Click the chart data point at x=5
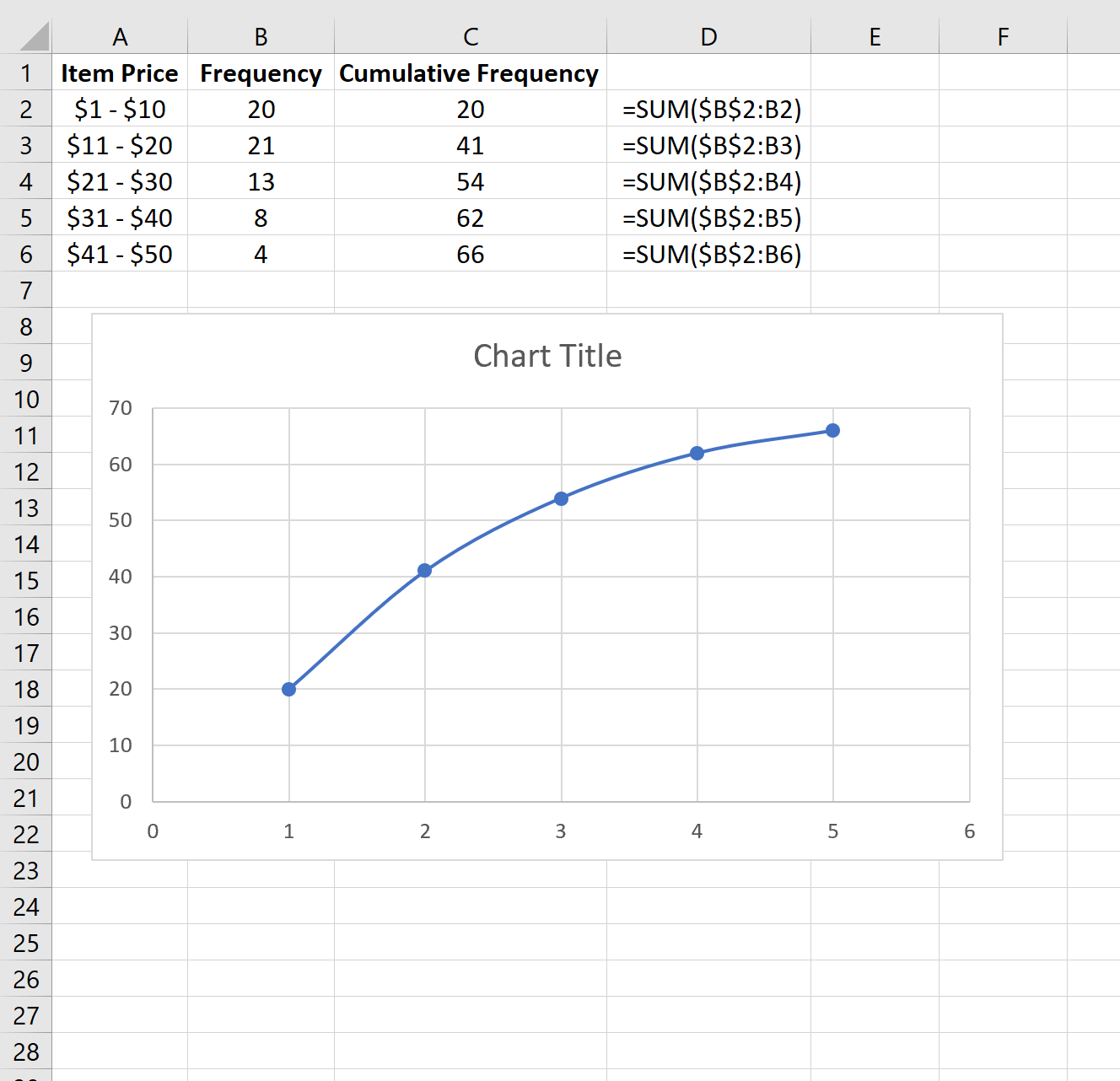 832,431
